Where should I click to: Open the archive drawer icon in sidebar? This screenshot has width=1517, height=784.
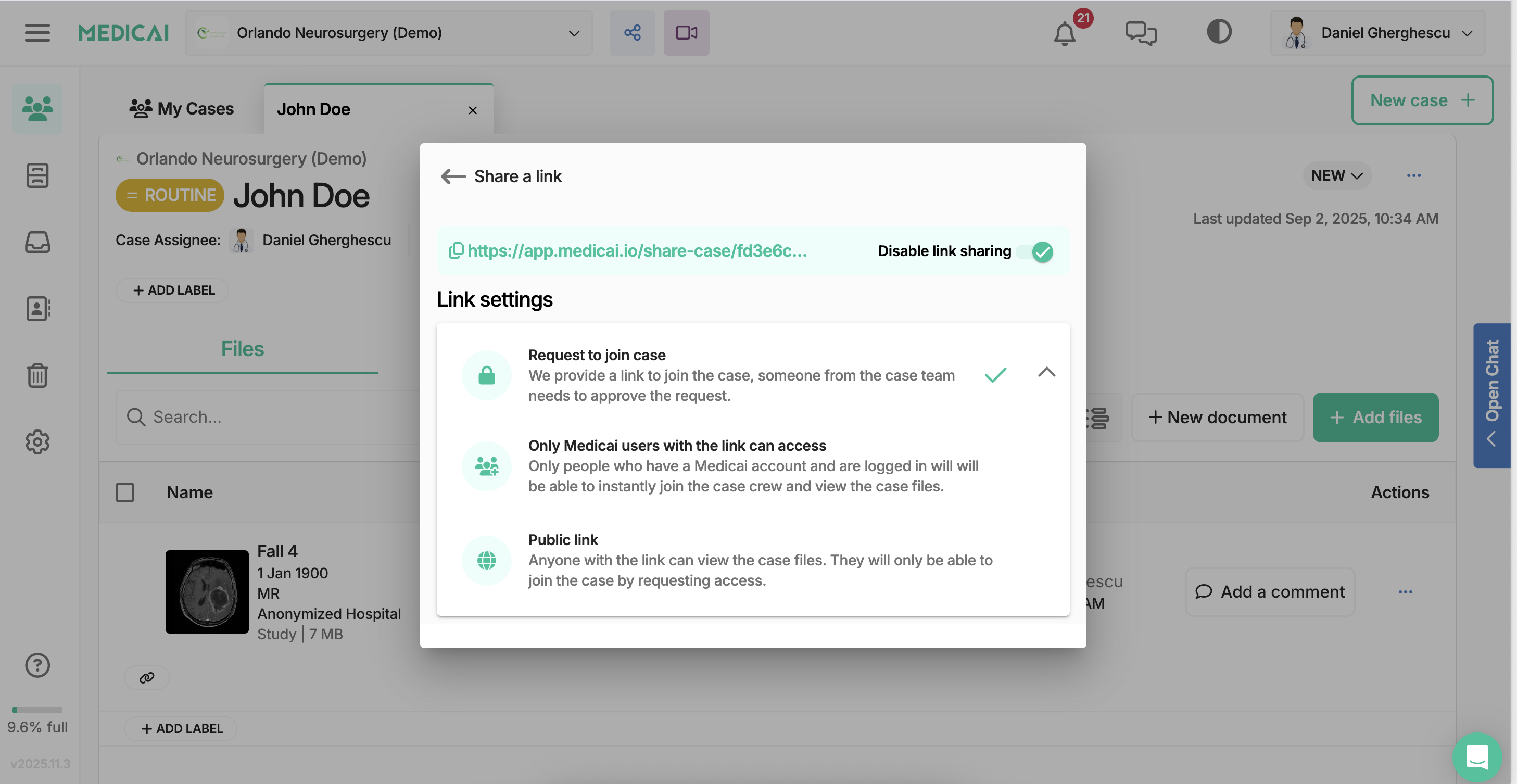(37, 175)
